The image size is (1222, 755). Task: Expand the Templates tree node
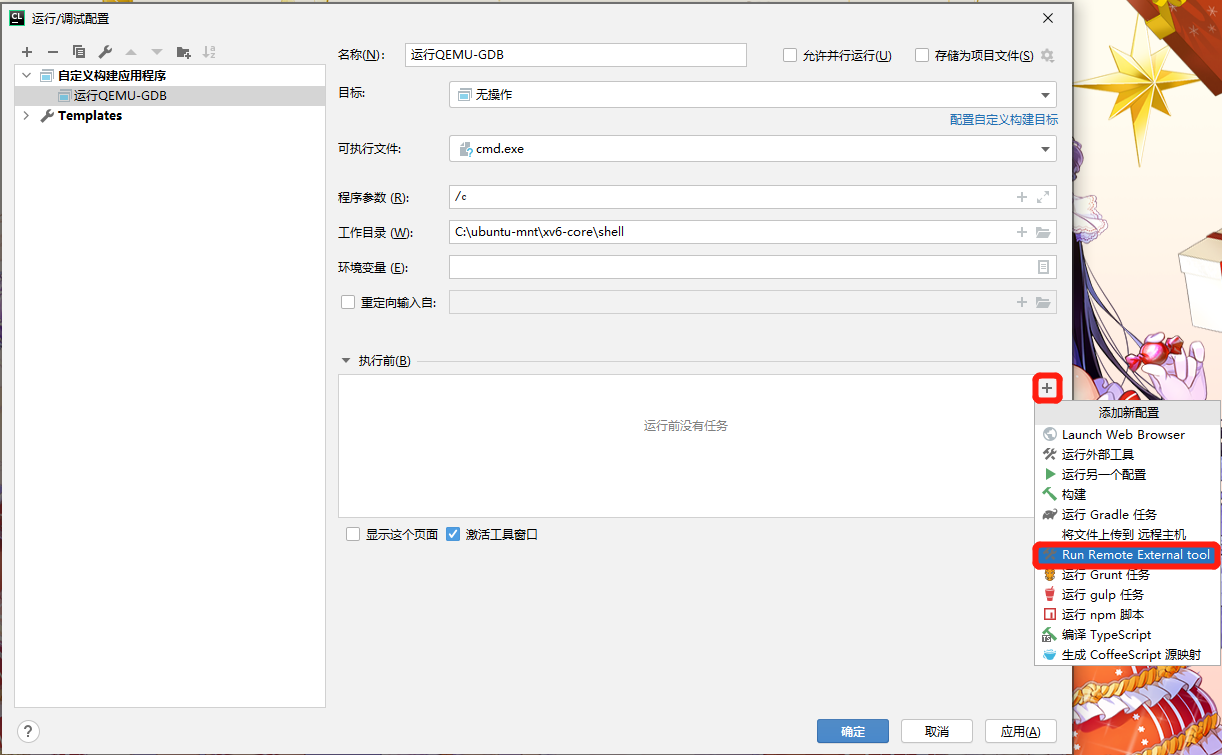tap(26, 116)
